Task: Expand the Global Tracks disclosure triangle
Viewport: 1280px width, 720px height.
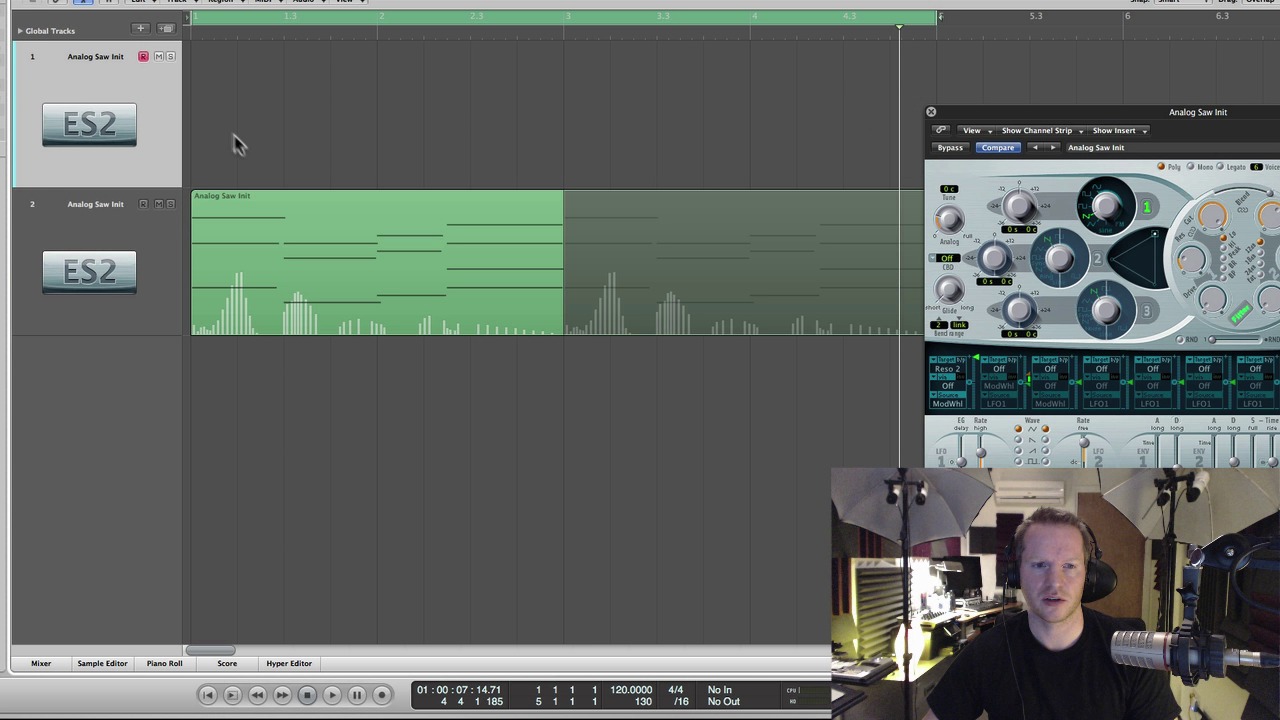Action: click(19, 31)
